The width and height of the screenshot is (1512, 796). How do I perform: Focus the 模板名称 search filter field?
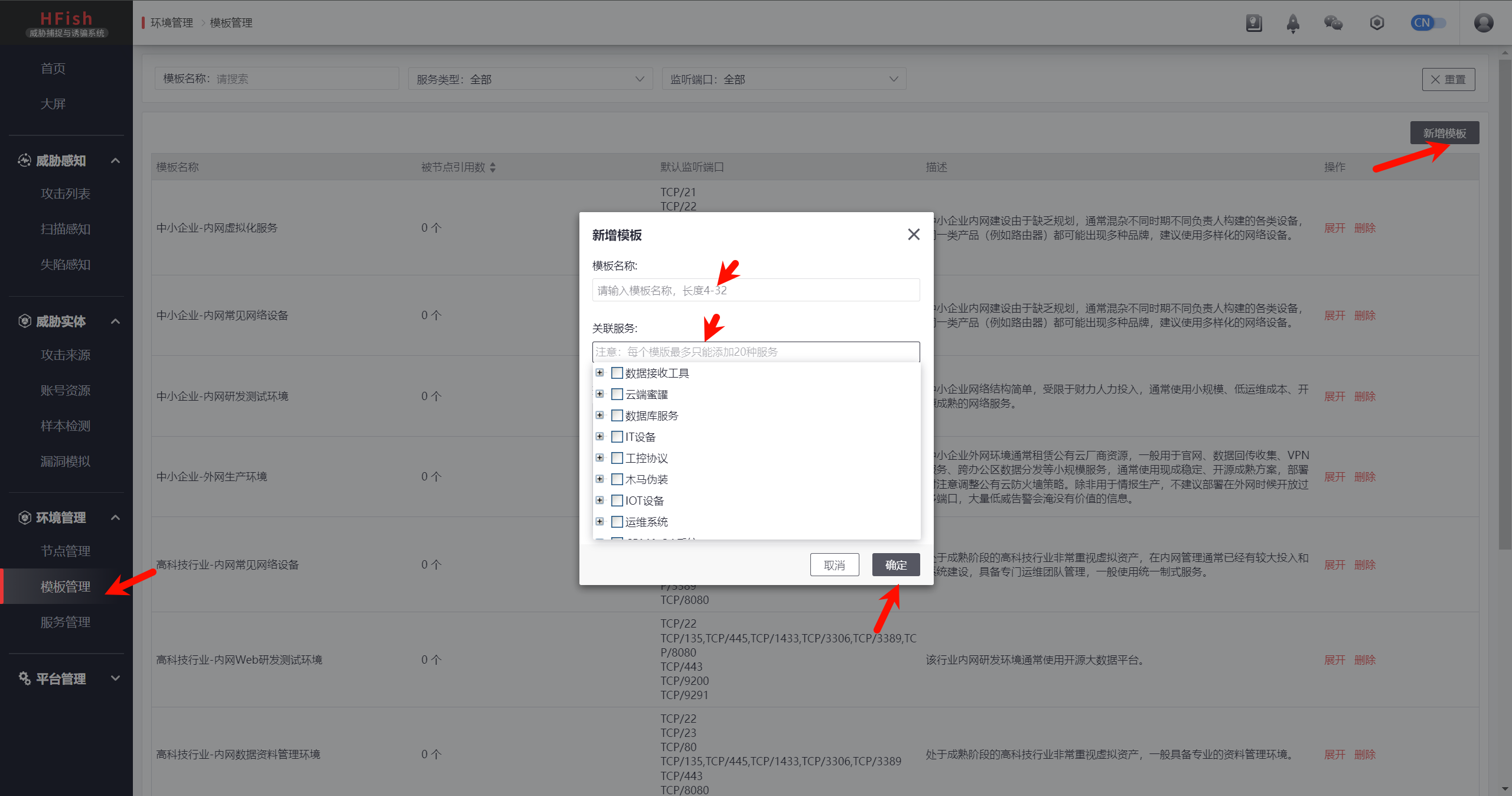(276, 79)
